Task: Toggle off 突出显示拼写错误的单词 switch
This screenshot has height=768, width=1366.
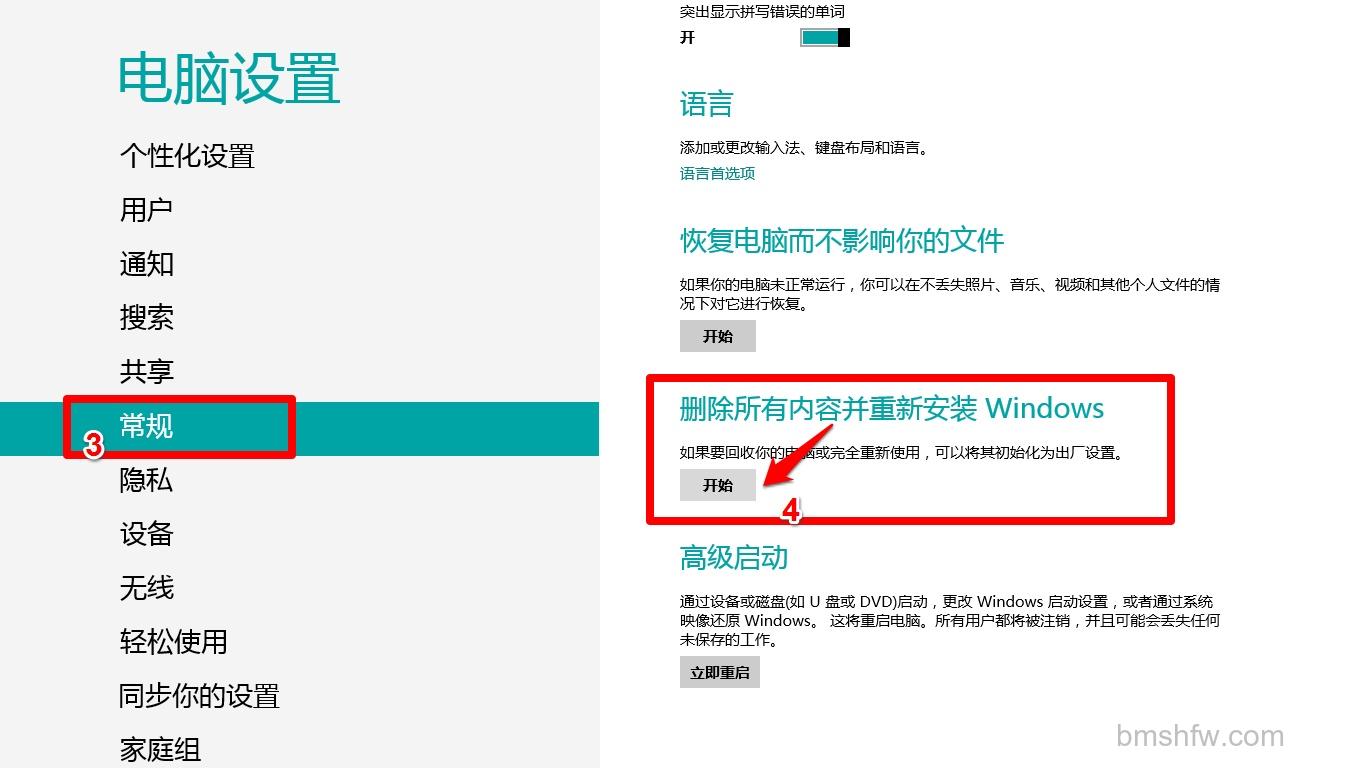Action: coord(825,38)
